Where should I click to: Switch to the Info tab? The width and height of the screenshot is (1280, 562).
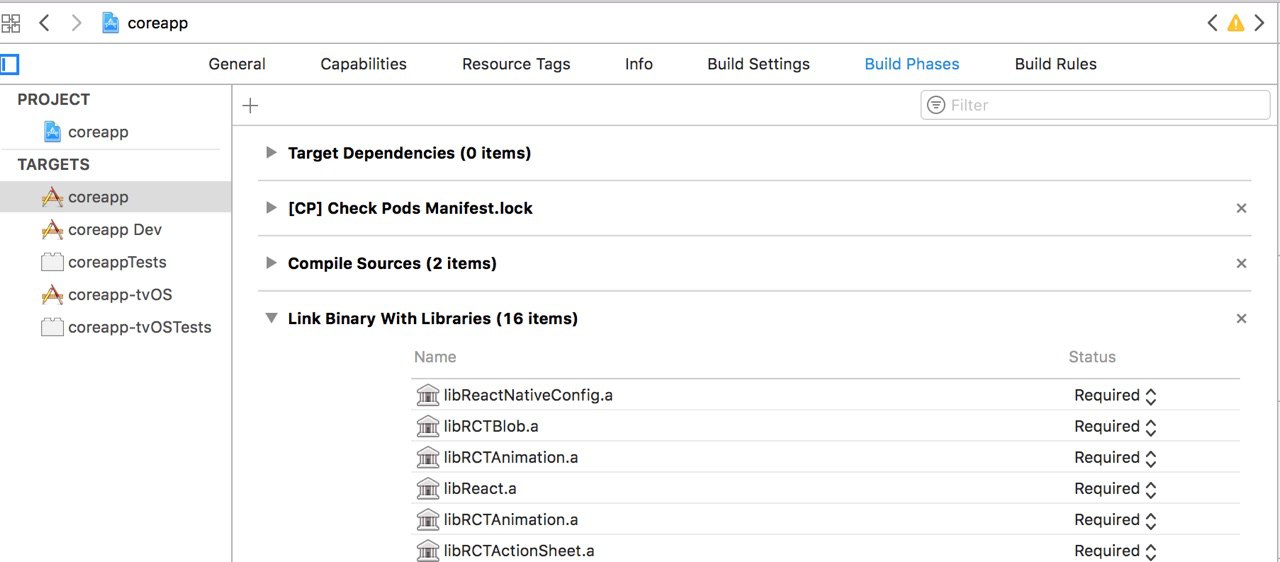[639, 64]
